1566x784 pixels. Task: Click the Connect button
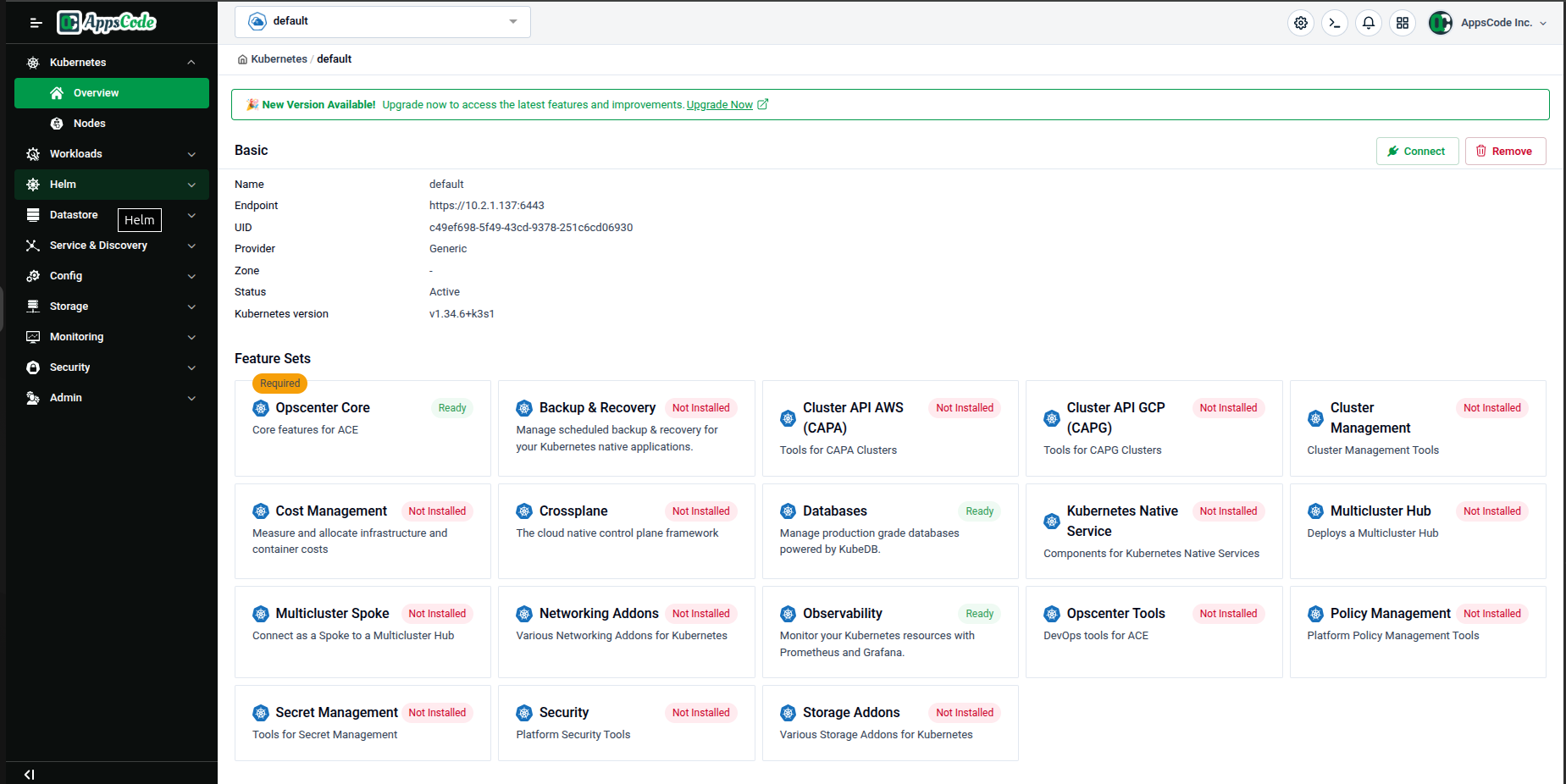click(x=1417, y=151)
